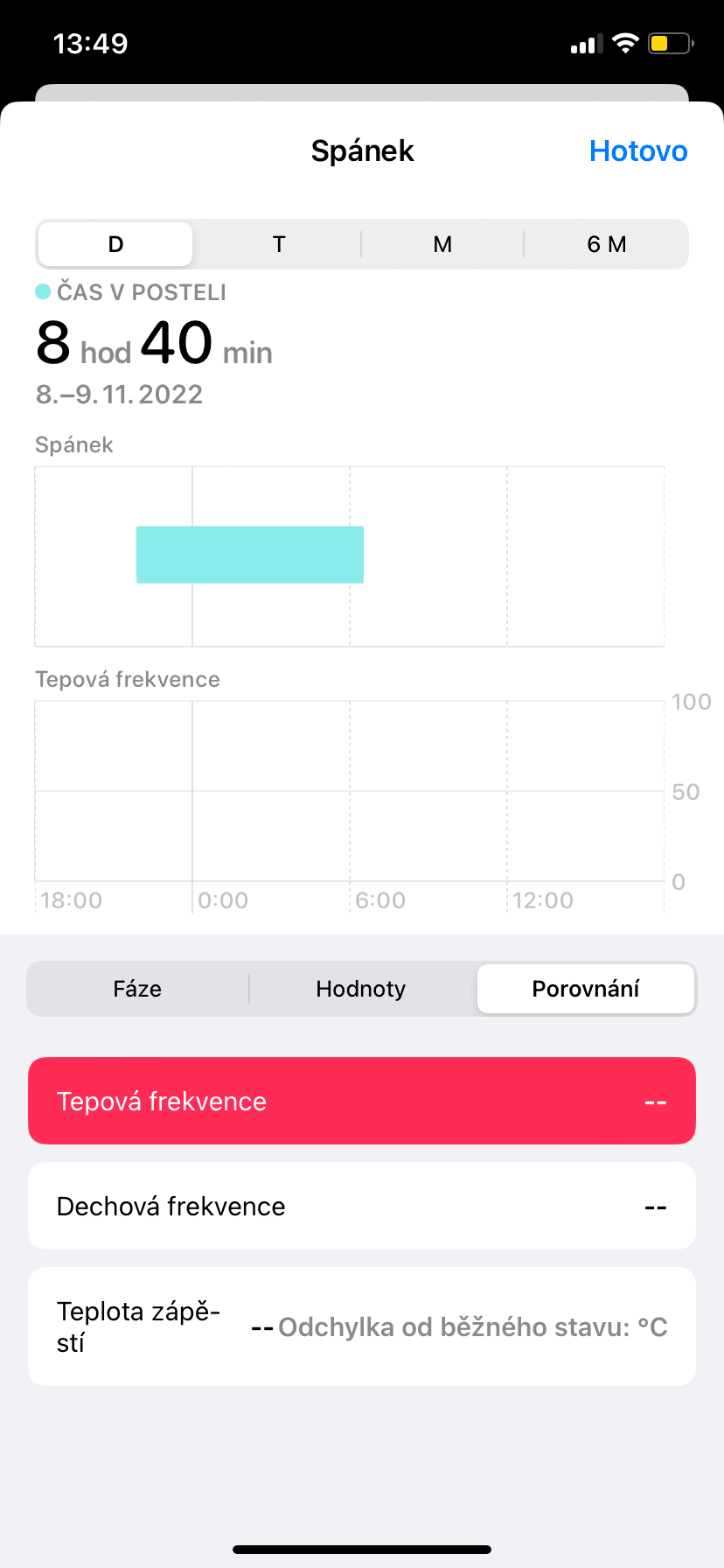Viewport: 724px width, 1568px height.
Task: Tap the status bar clock 13:49
Action: click(90, 43)
